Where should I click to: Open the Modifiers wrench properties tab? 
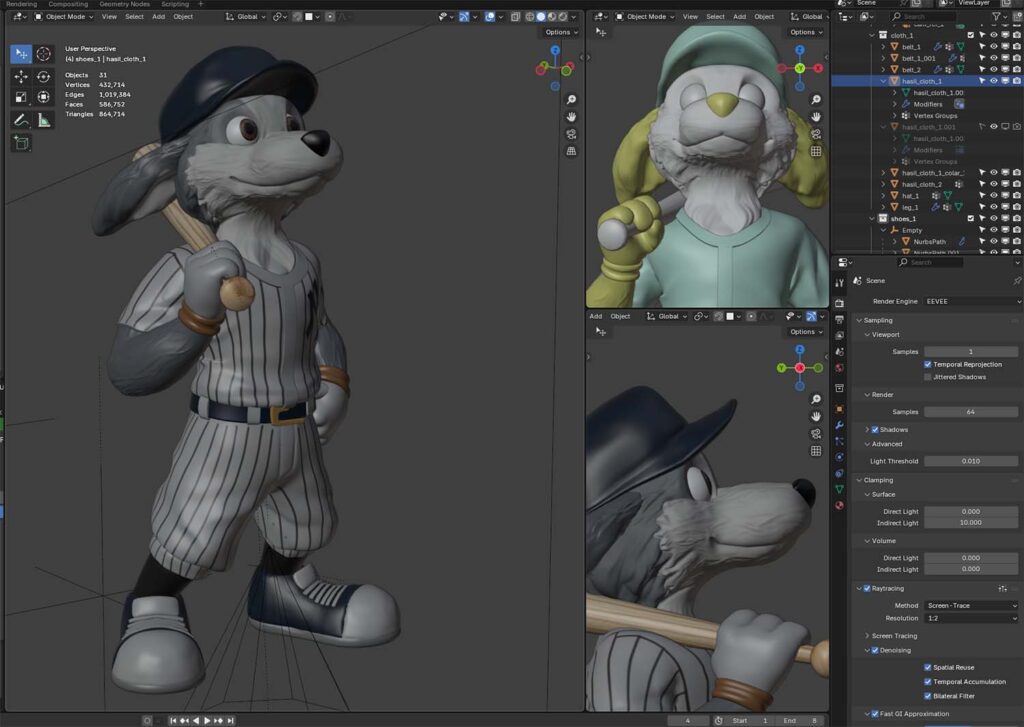839,425
